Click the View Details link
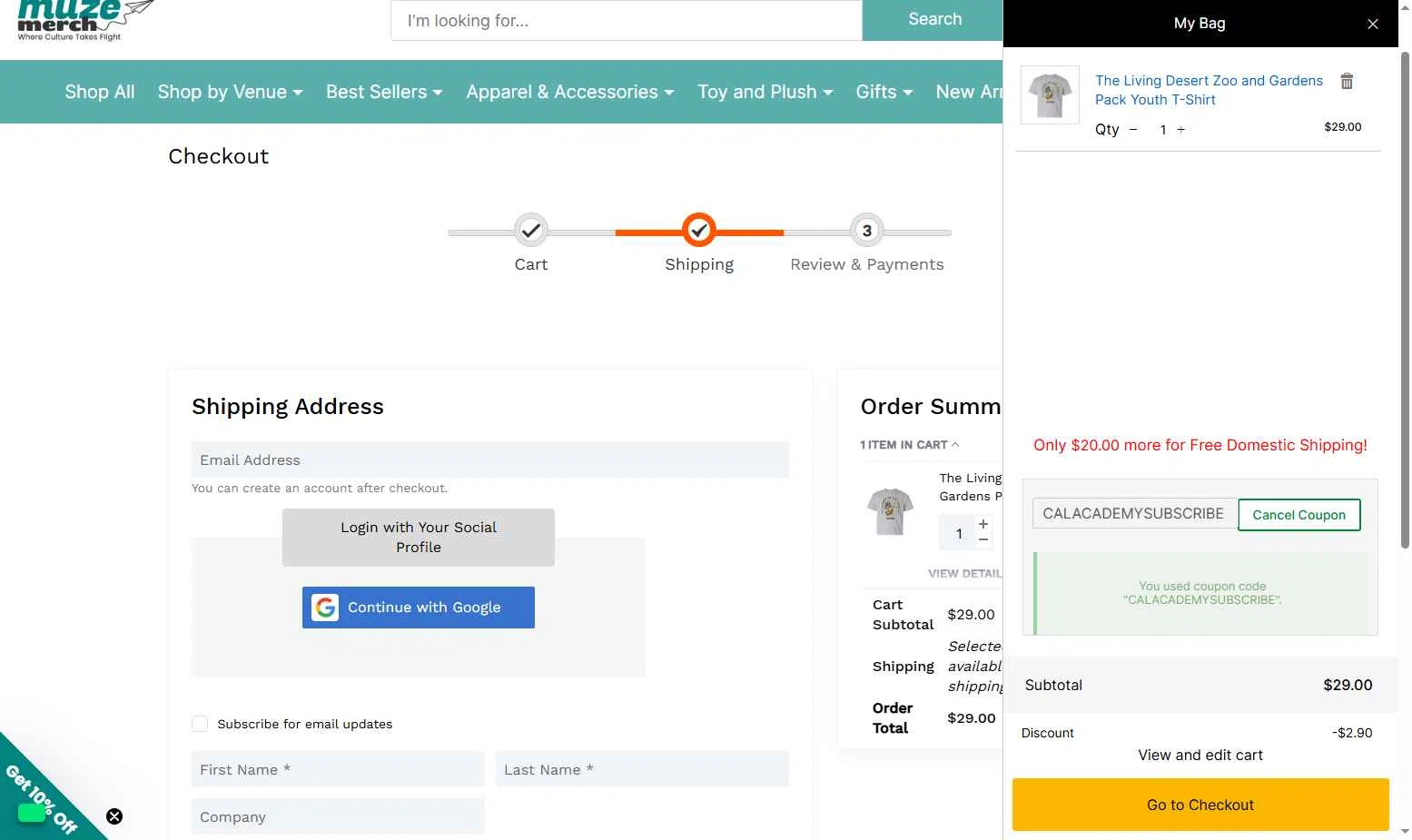The width and height of the screenshot is (1412, 840). pyautogui.click(x=965, y=574)
